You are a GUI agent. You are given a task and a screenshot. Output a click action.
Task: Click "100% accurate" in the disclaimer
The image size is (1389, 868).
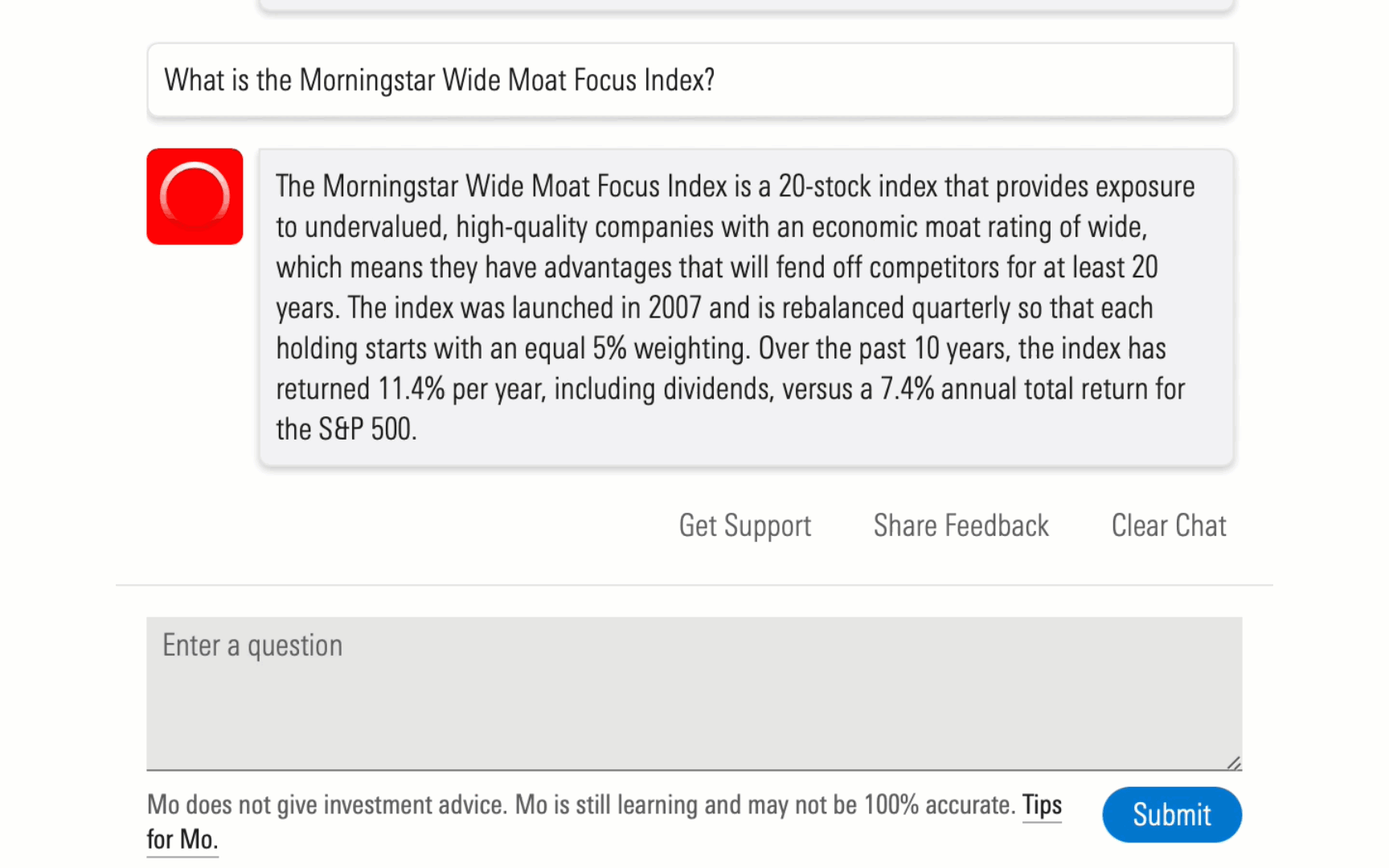coord(939,805)
